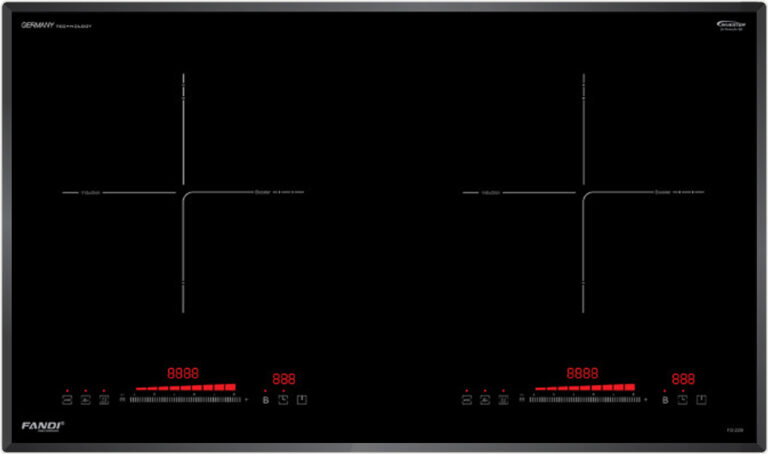This screenshot has height=454, width=768.
Task: Select second cooking mode icon on left panel
Action: 86,400
